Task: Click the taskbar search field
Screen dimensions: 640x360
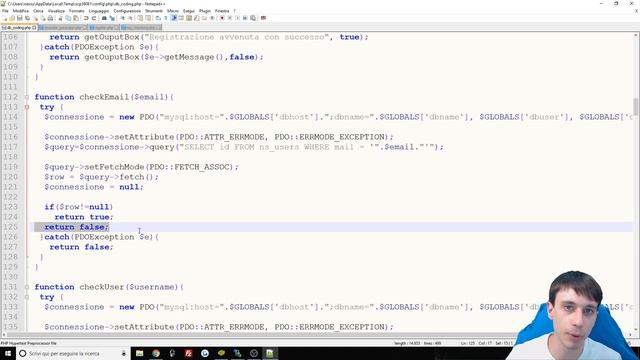Action: click(x=73, y=353)
